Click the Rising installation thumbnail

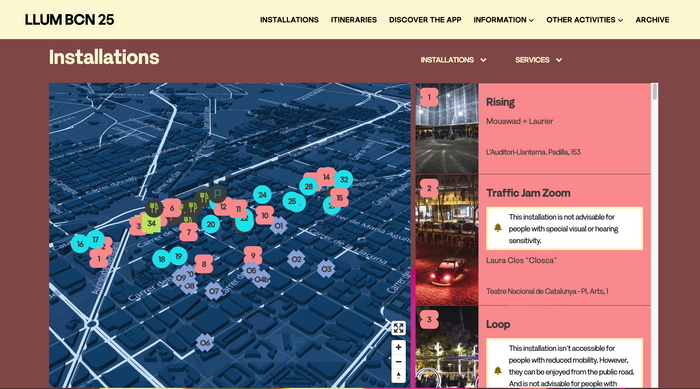pos(447,128)
